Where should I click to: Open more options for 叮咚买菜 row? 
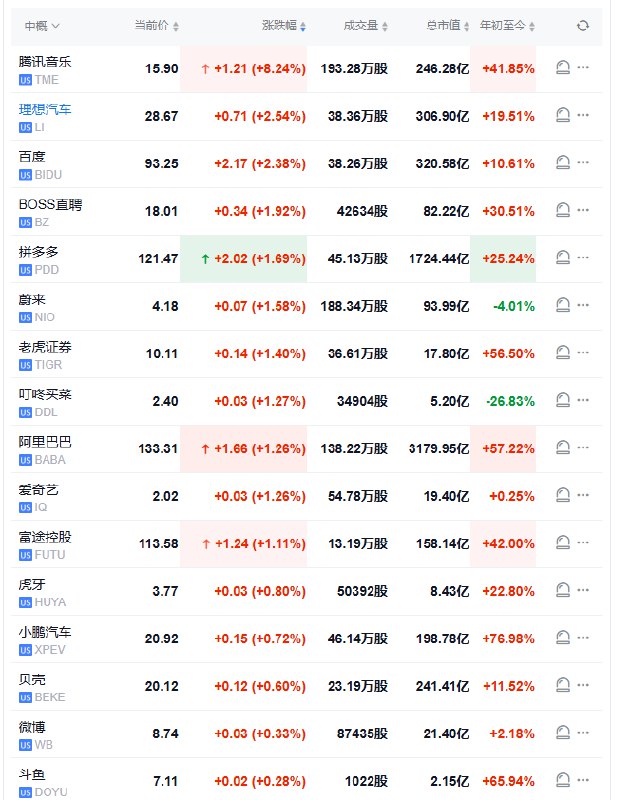click(583, 400)
